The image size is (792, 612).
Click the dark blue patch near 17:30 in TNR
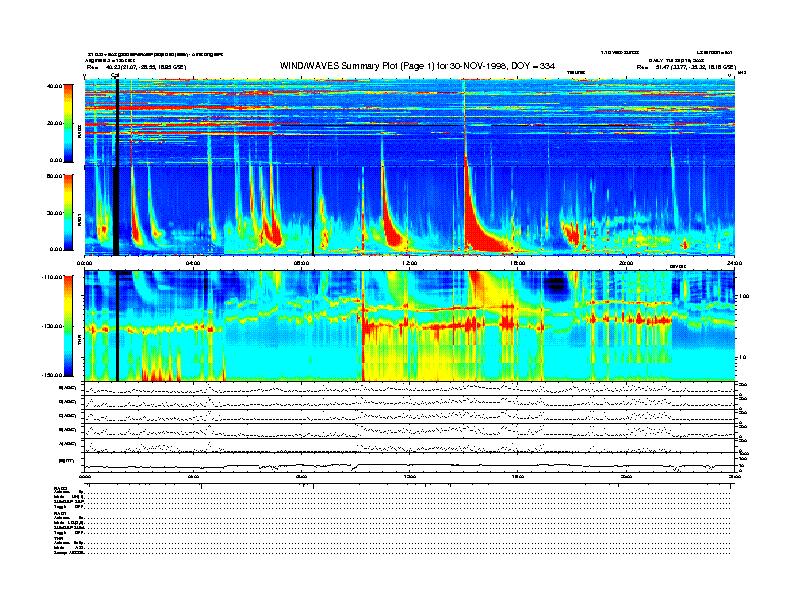556,285
